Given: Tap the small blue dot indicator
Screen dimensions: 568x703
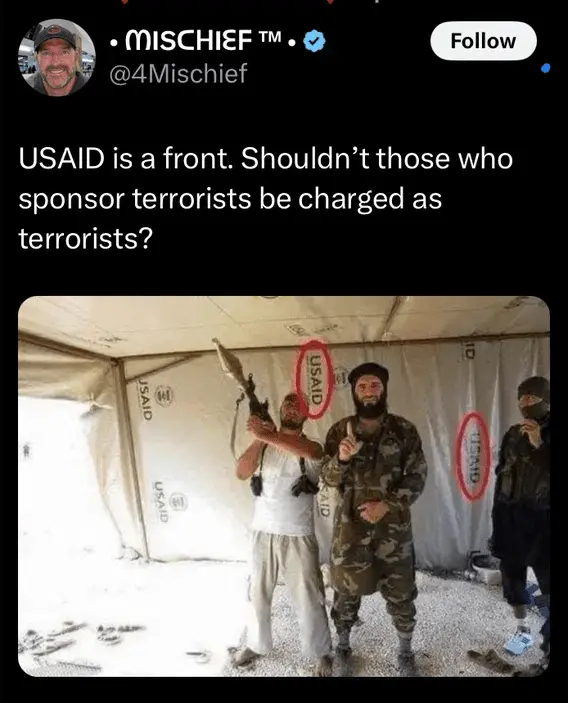Looking at the screenshot, I should click(x=545, y=68).
